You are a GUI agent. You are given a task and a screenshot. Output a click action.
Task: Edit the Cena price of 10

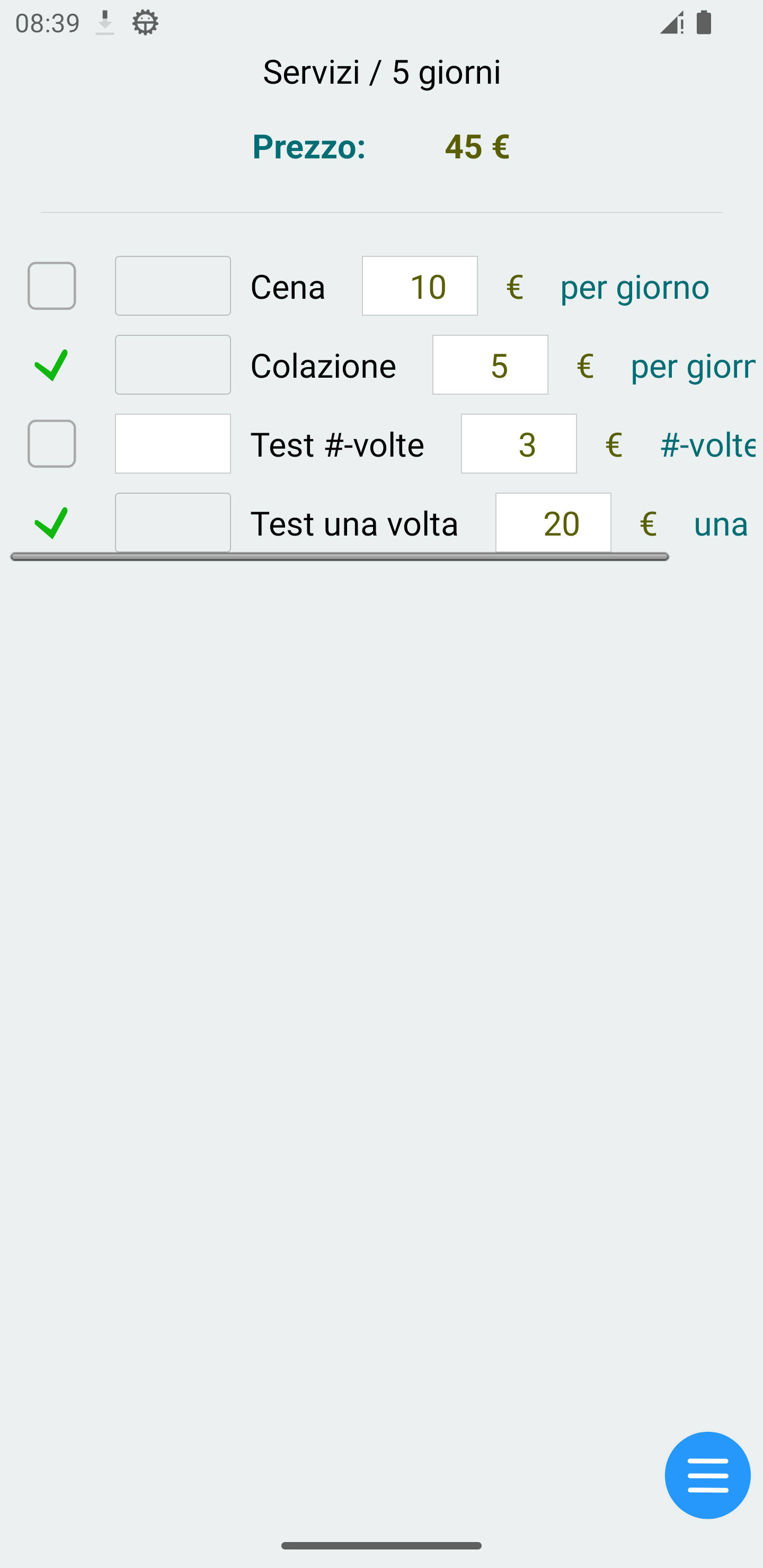pyautogui.click(x=420, y=286)
